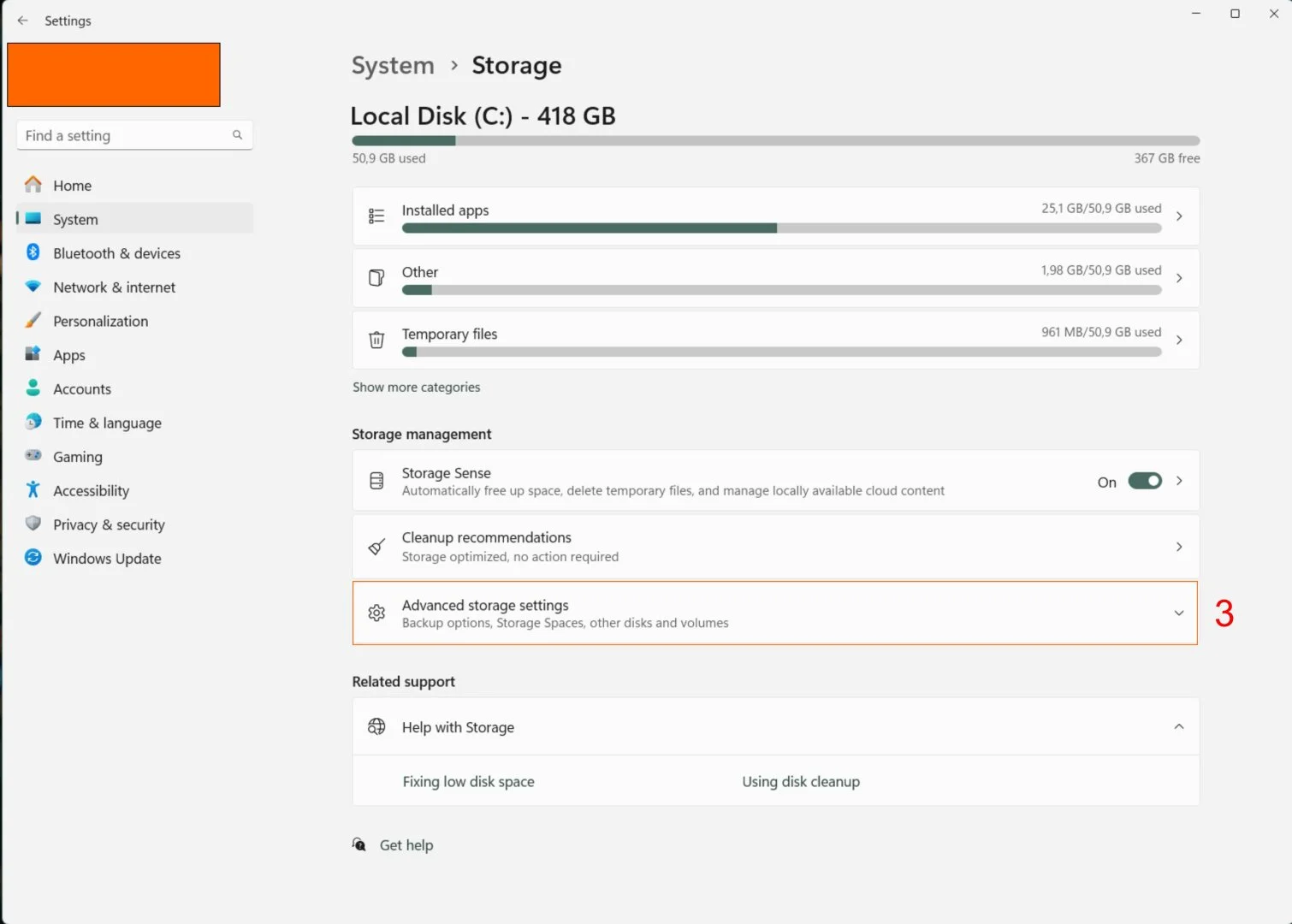
Task: Click the Get help chat icon
Action: (x=359, y=844)
